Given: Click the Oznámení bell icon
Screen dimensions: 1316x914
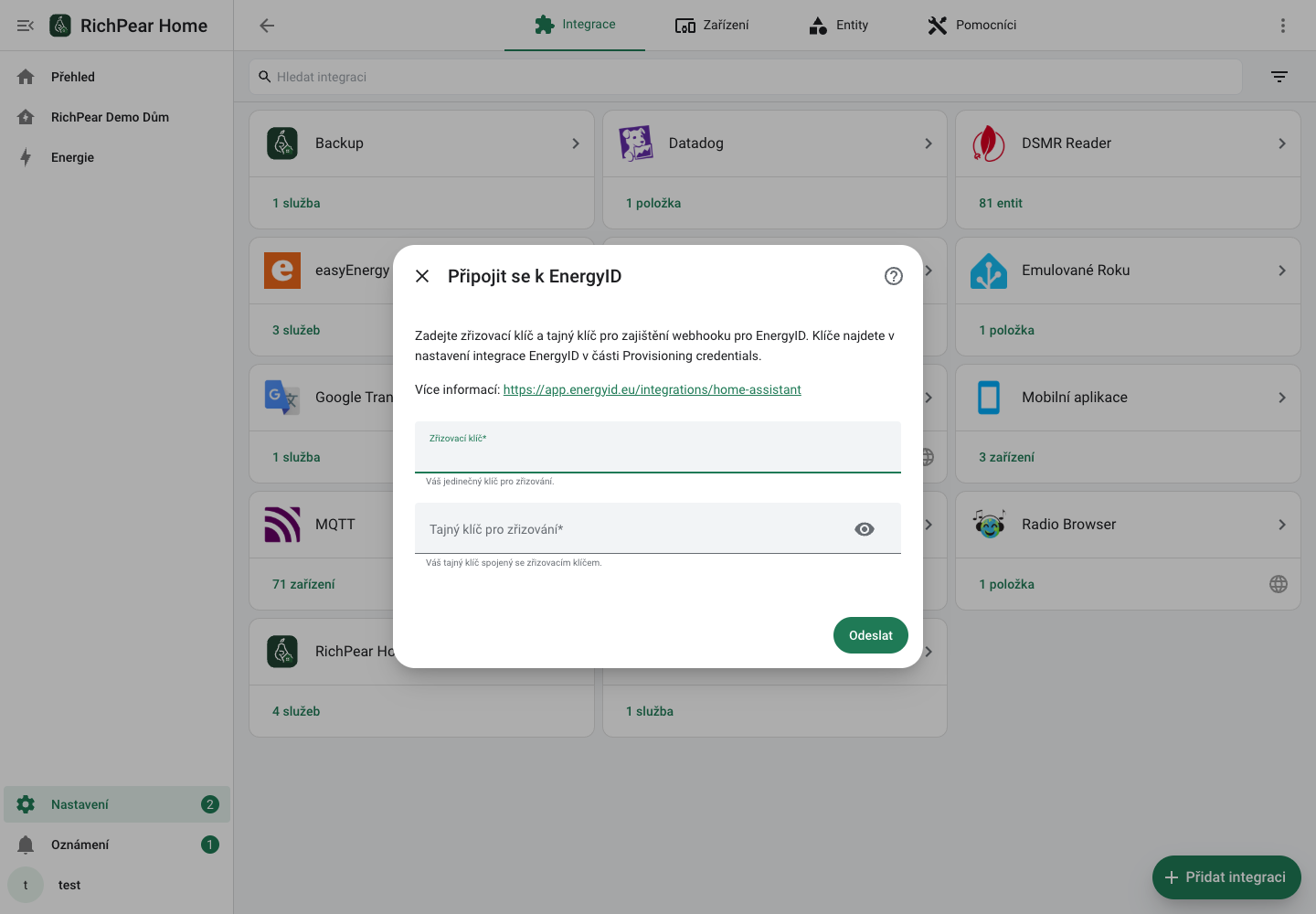Looking at the screenshot, I should (x=26, y=845).
